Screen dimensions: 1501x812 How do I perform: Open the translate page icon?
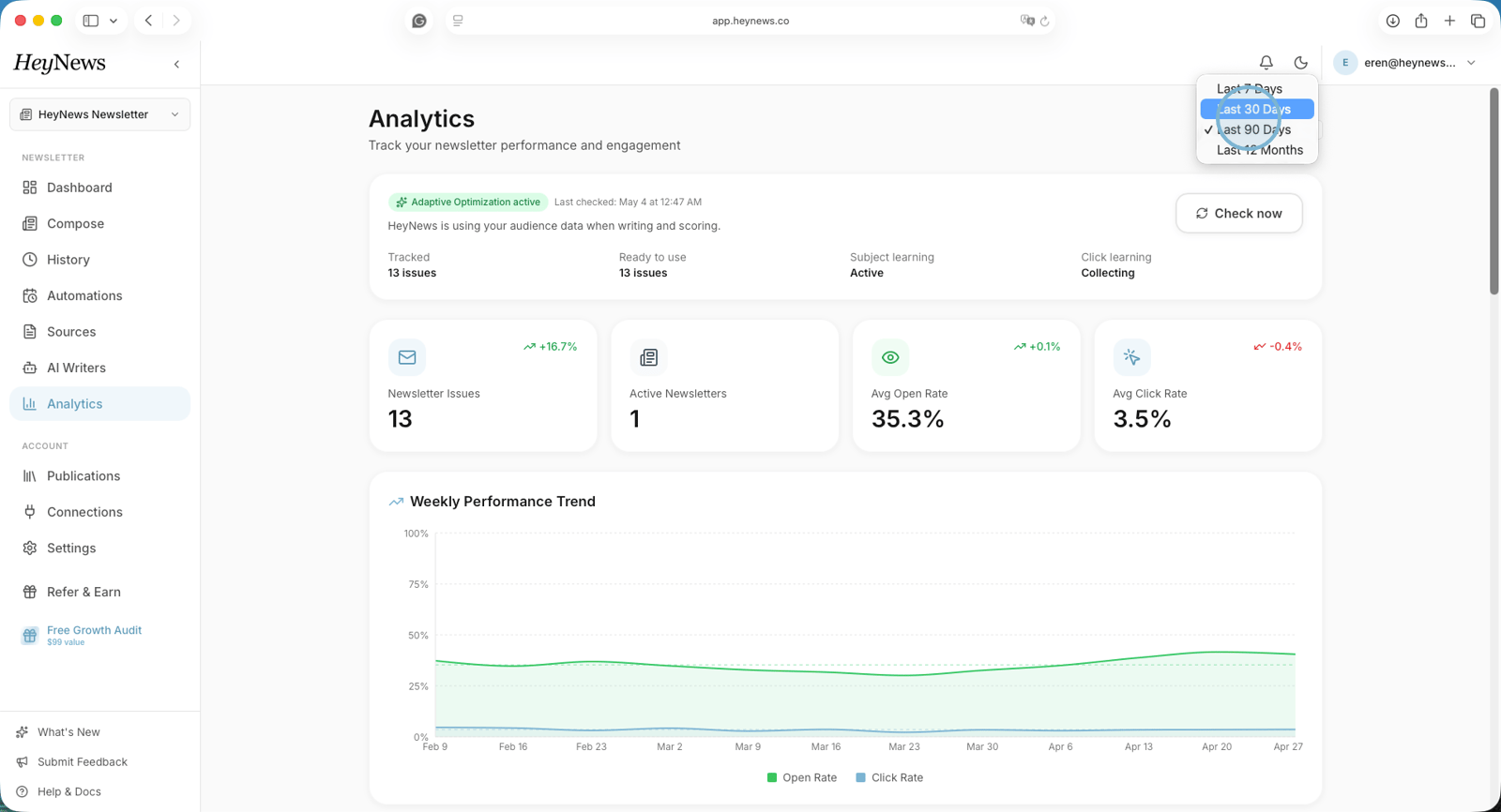click(1027, 21)
